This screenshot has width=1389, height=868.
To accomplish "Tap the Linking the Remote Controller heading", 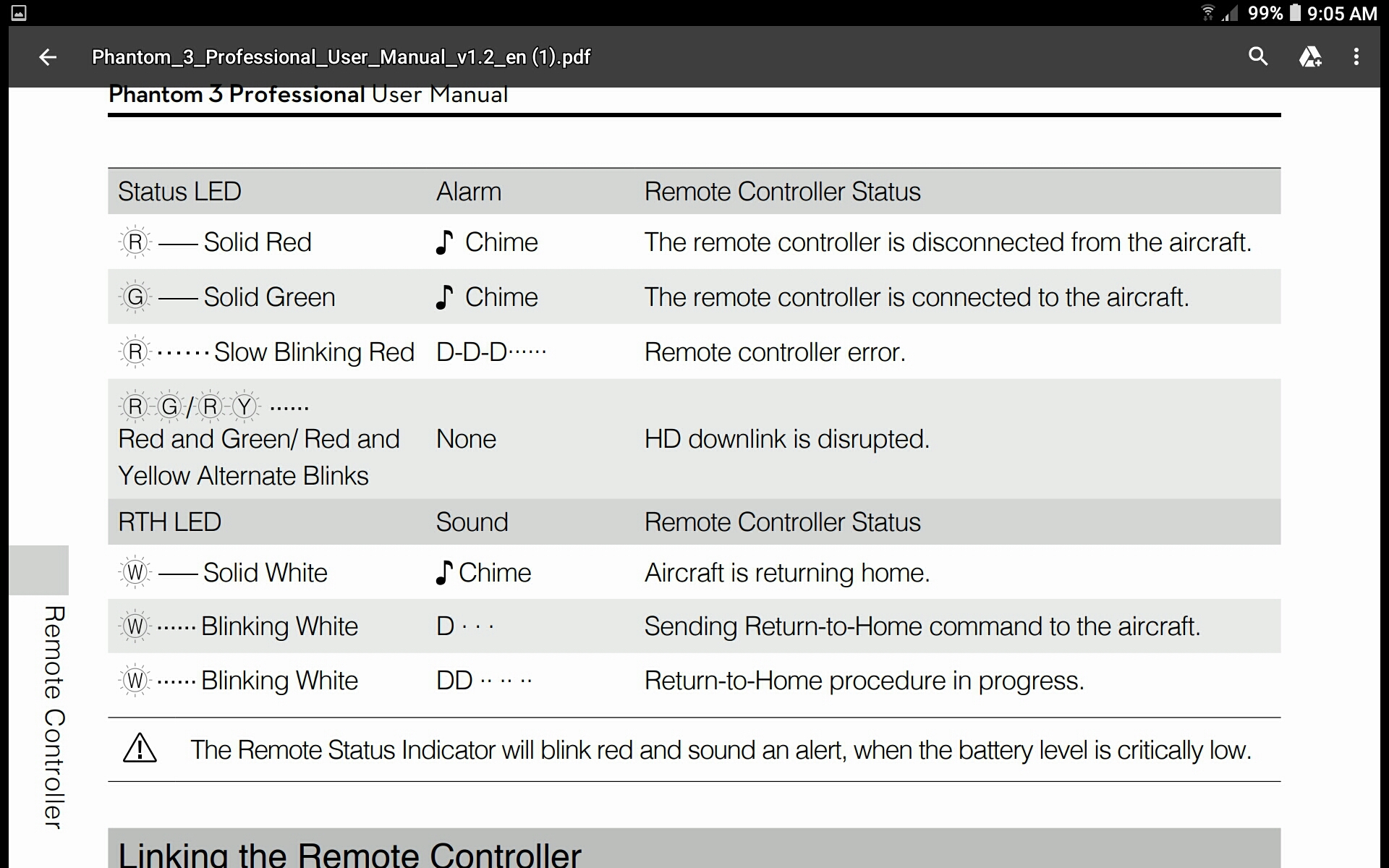I will coord(349,855).
